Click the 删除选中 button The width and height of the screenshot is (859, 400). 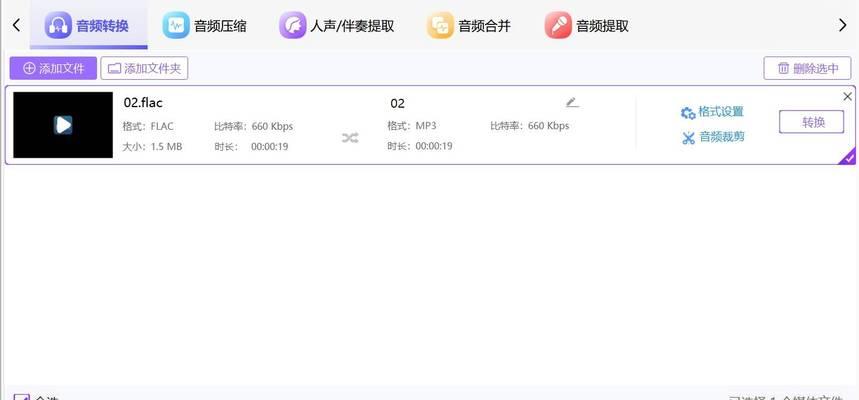(808, 68)
